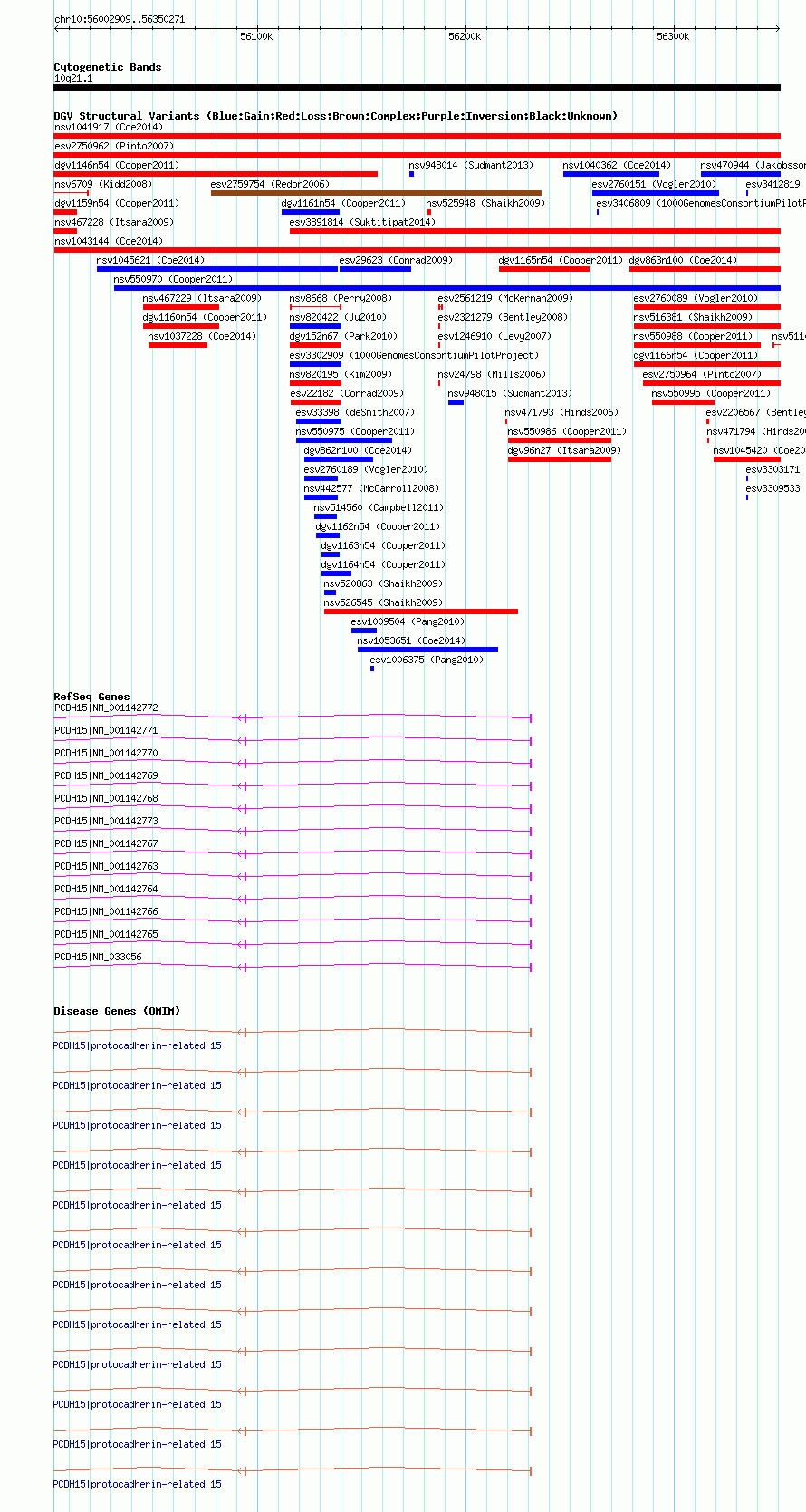Viewport: 806px width, 1512px height.
Task: Click esv3891814 (Suktitipat2014) variant label
Action: pos(362,222)
